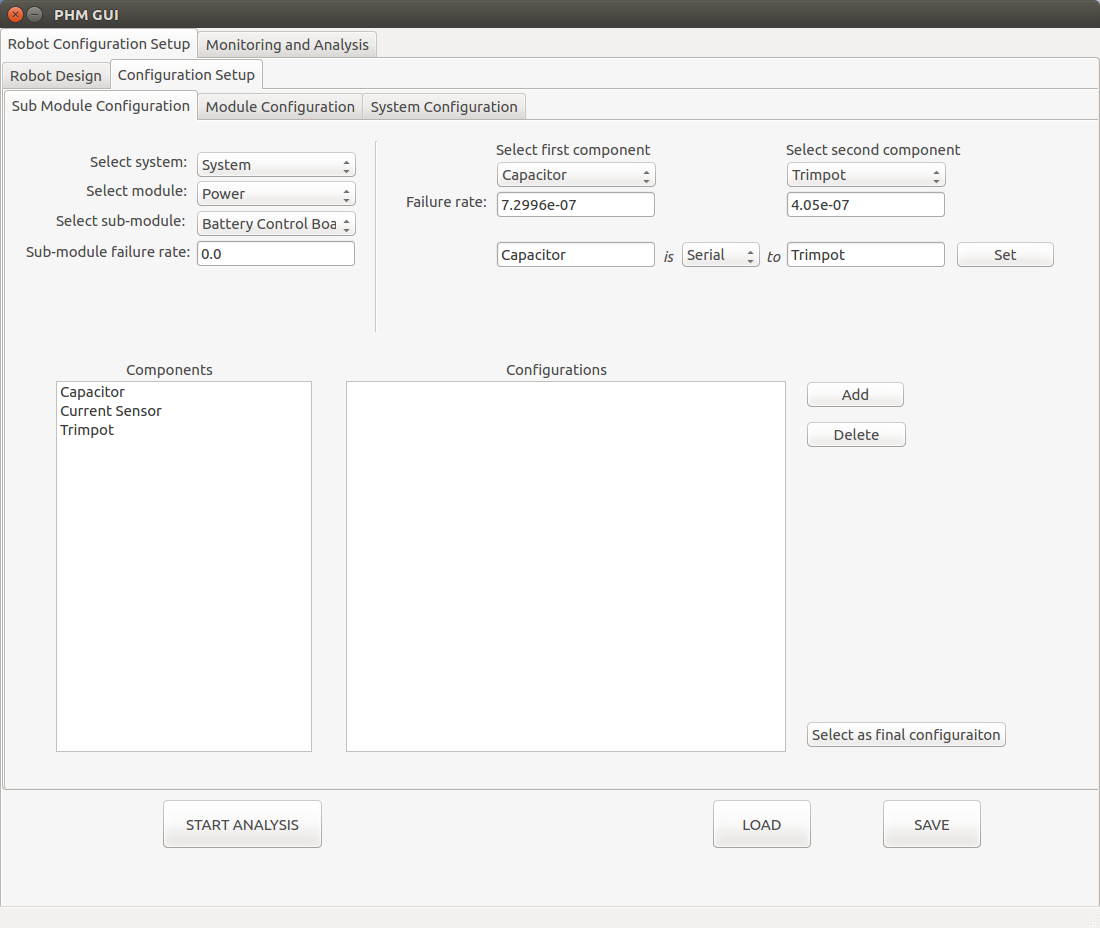Select the Configuration Setup tab
The height and width of the screenshot is (928, 1100).
(x=187, y=75)
